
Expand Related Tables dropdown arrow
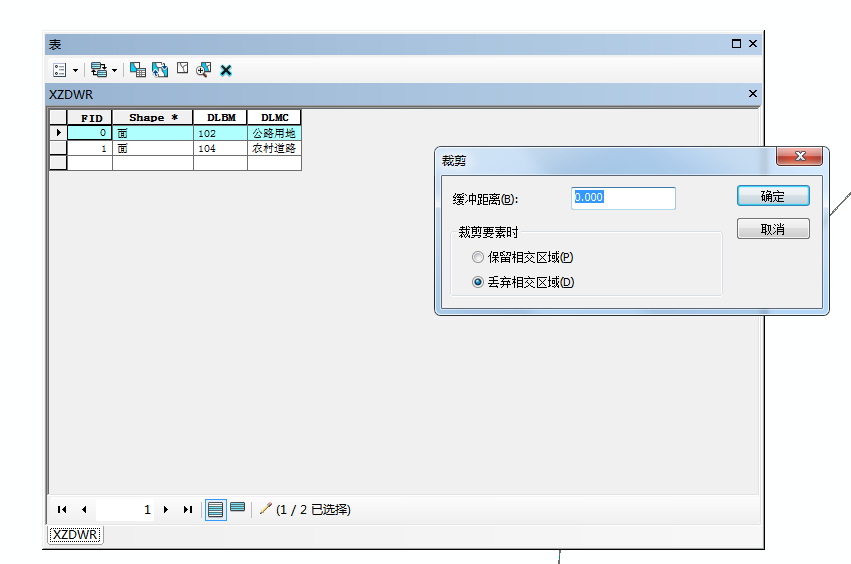coord(114,71)
